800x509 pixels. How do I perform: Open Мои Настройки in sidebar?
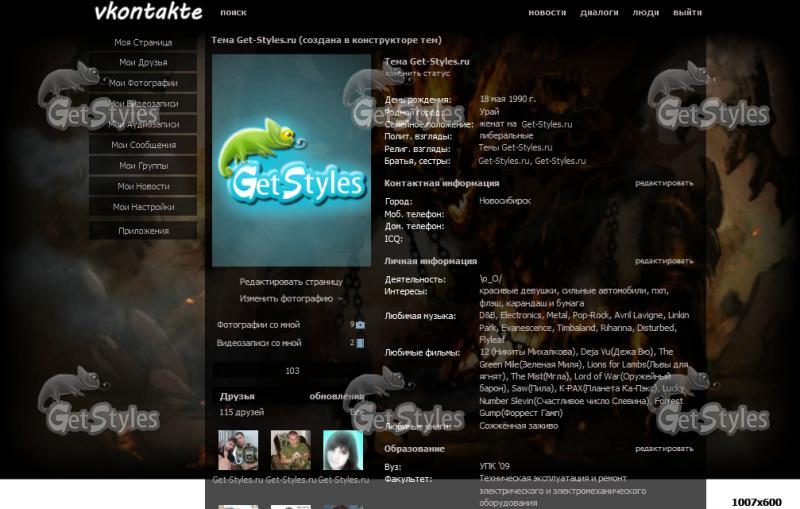(143, 207)
